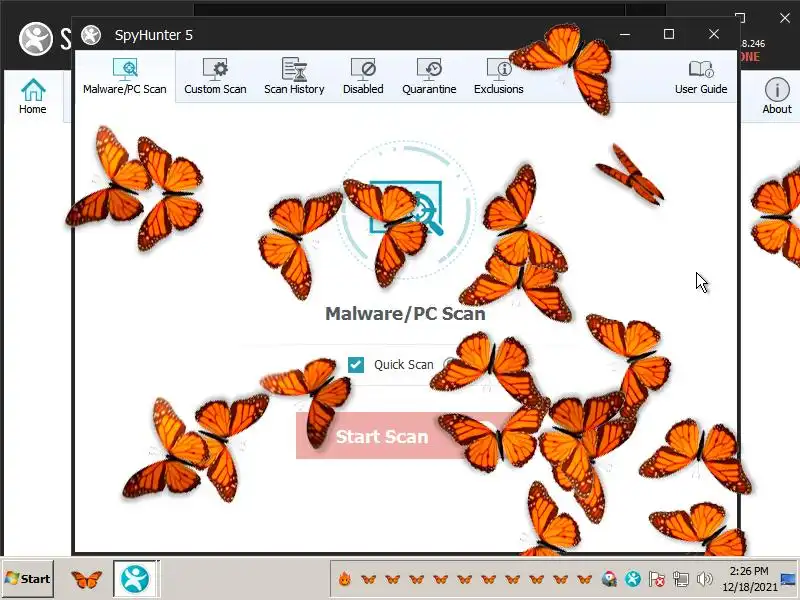Close the SpyHunter 5 window
This screenshot has height=600, width=800.
(714, 34)
